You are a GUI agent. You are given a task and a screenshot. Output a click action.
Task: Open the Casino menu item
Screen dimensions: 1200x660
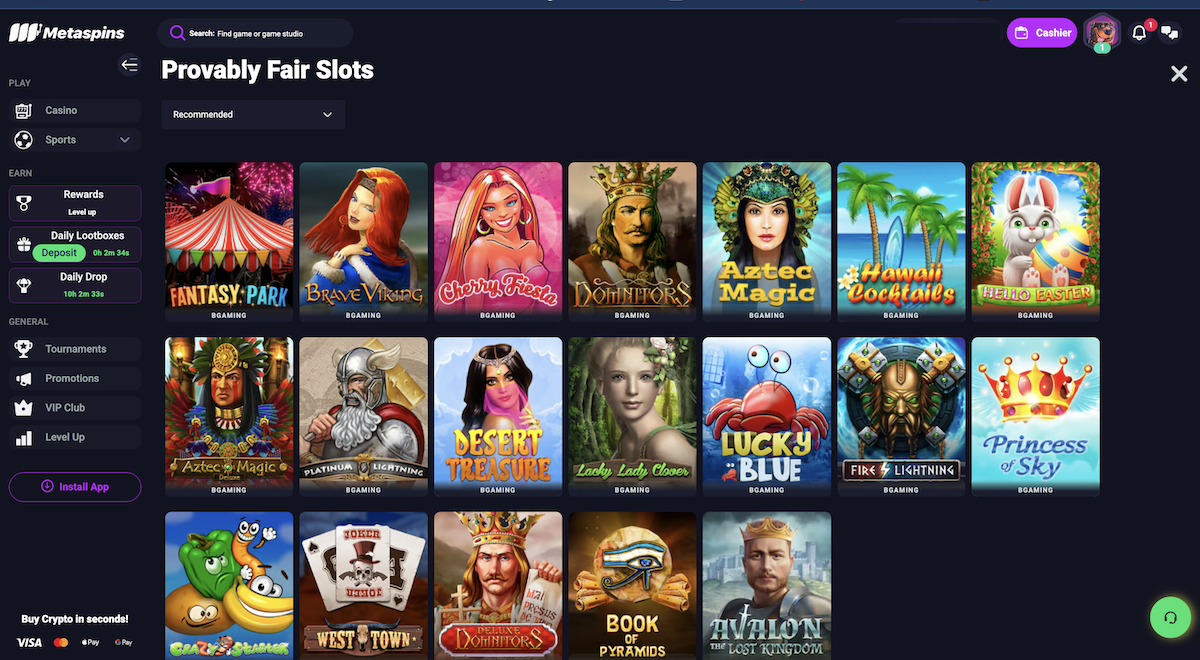(x=75, y=110)
